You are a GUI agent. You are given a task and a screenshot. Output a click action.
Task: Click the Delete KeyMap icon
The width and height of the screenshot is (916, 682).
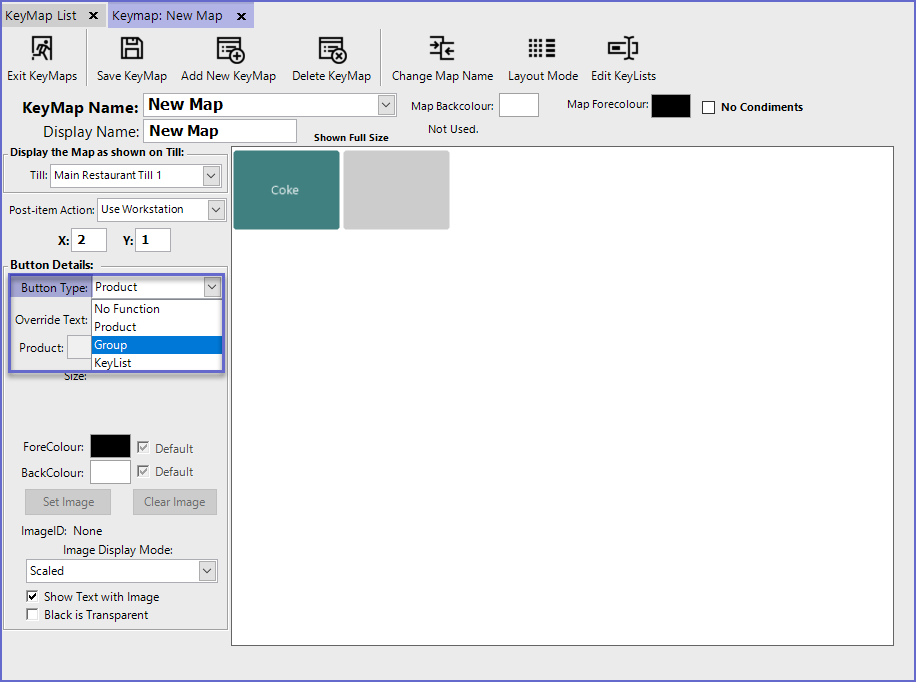[331, 49]
